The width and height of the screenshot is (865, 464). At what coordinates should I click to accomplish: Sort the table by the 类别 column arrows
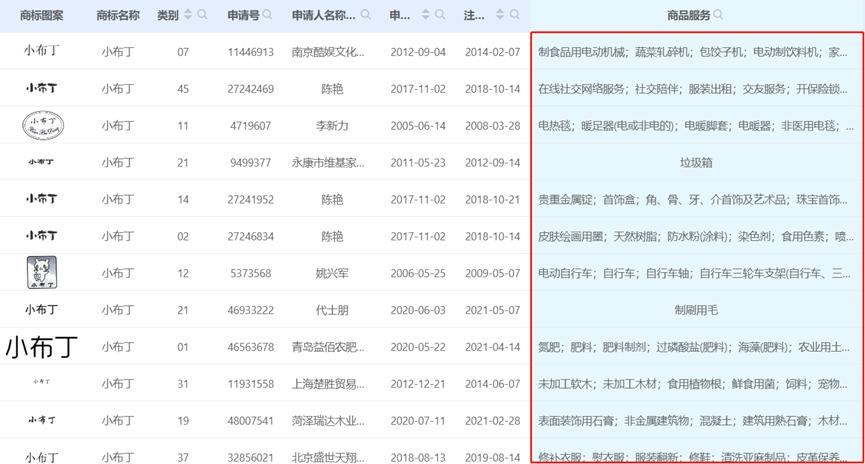coord(188,15)
